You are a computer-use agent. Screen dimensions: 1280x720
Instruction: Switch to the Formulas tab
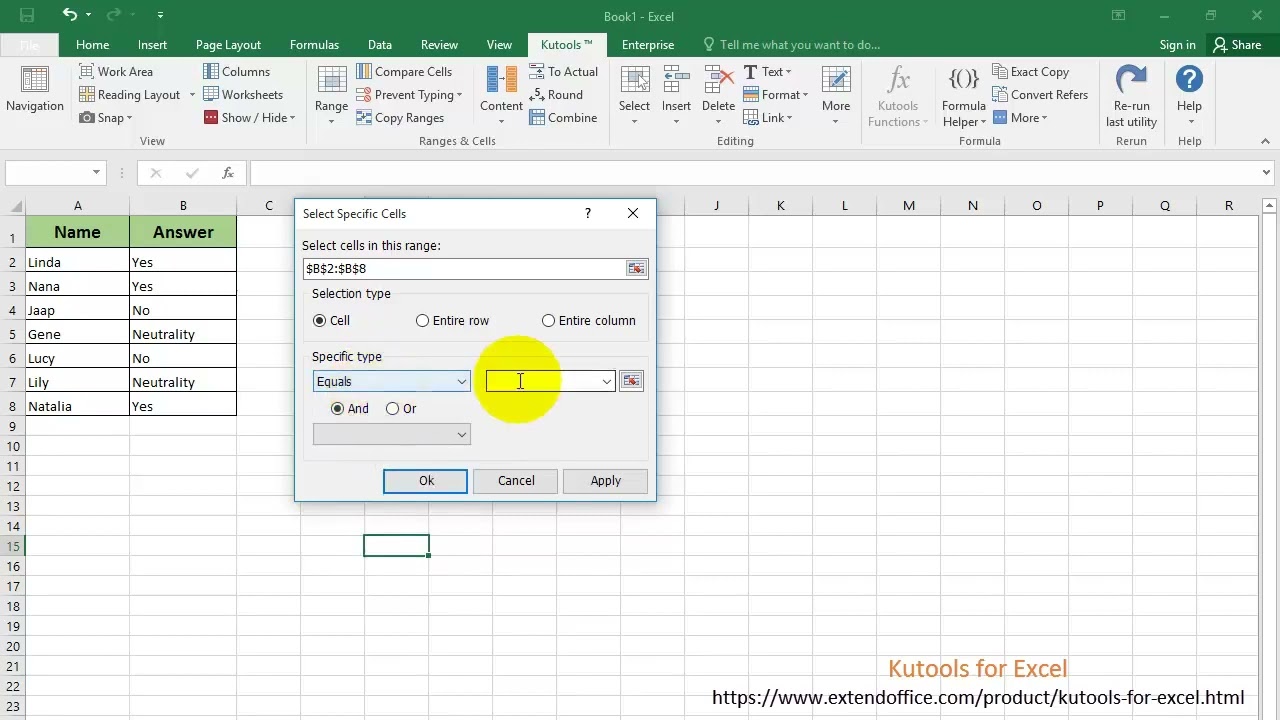[314, 45]
